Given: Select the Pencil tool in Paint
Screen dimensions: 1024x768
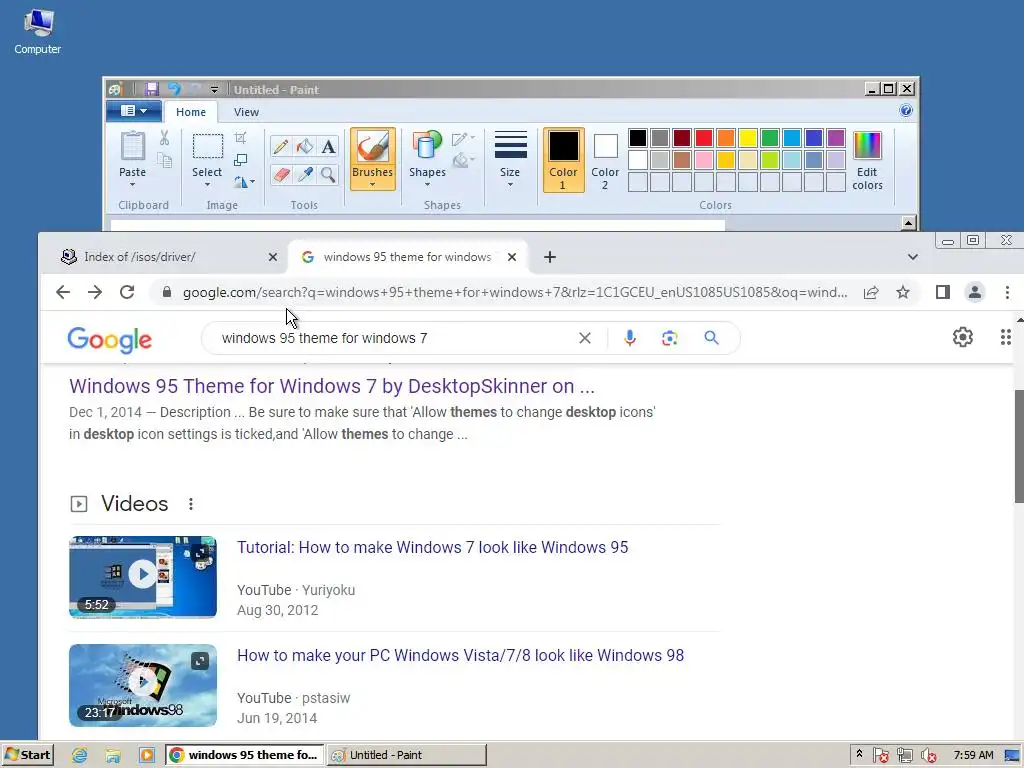Looking at the screenshot, I should 281,146.
